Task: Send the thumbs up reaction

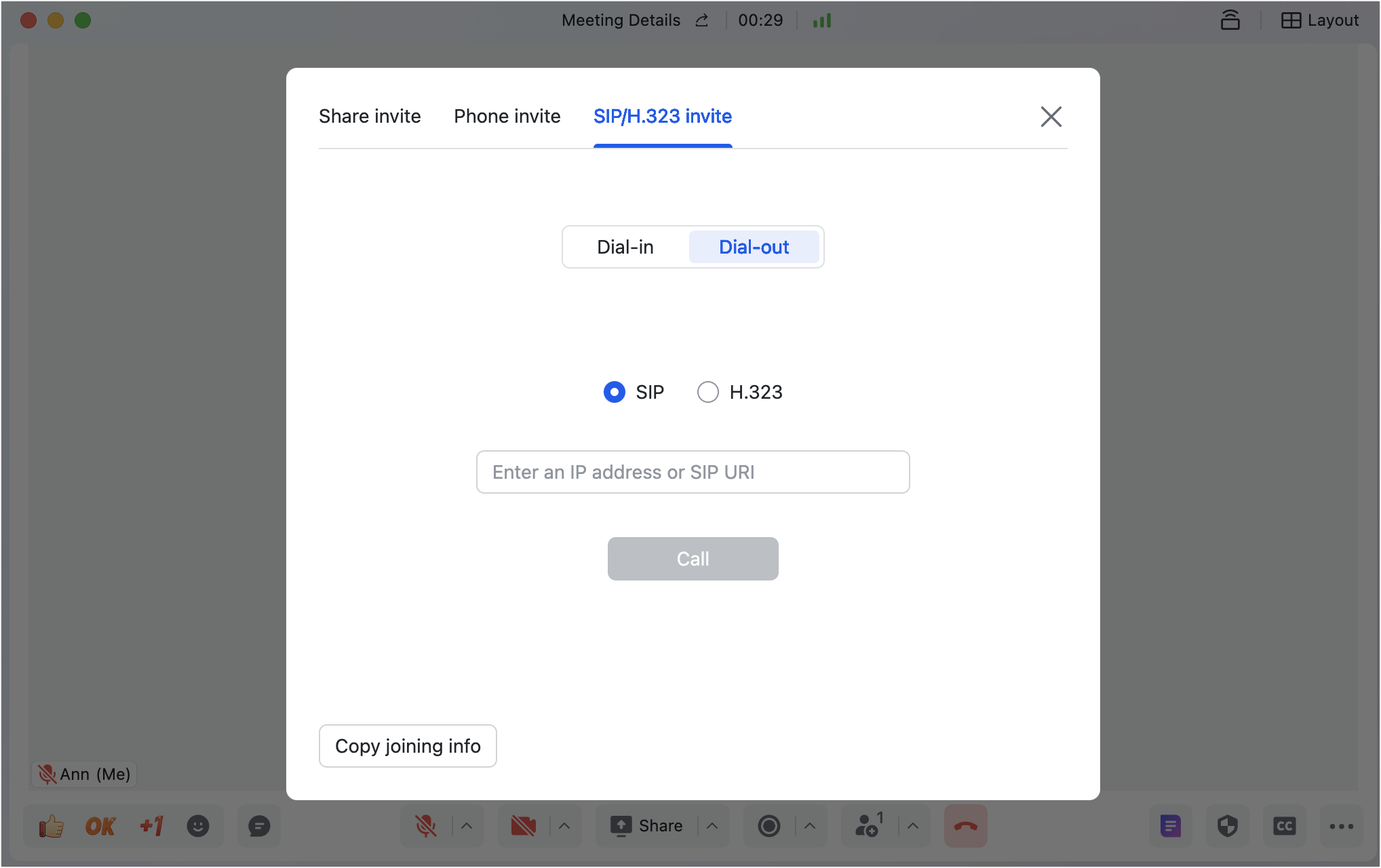Action: [x=51, y=826]
